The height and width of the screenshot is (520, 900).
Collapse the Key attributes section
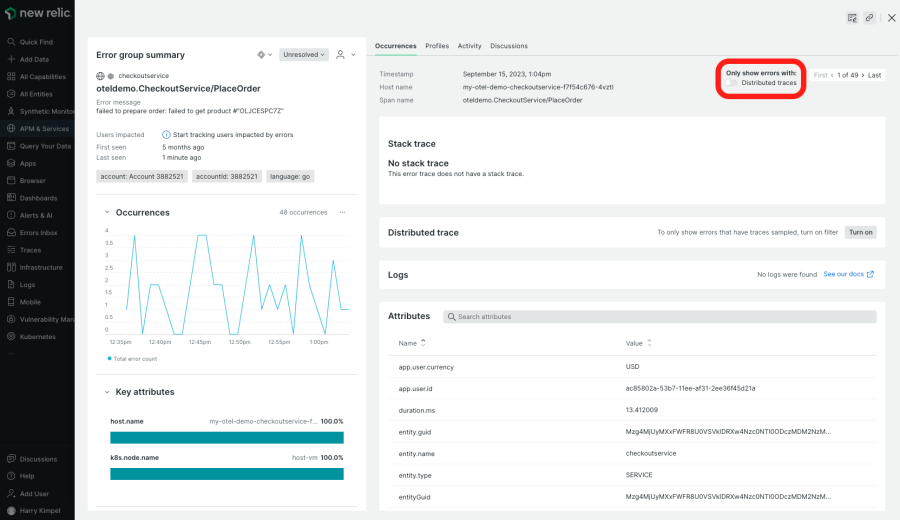107,392
